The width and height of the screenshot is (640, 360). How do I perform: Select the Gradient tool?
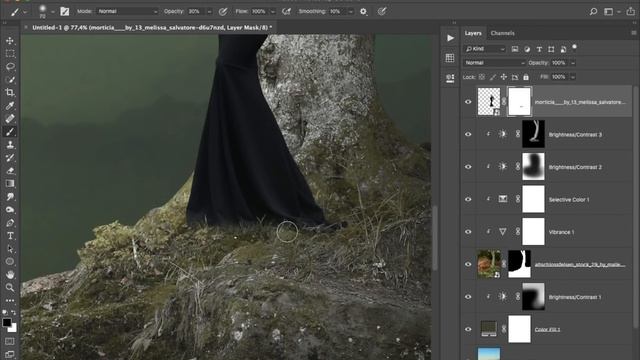(x=10, y=184)
